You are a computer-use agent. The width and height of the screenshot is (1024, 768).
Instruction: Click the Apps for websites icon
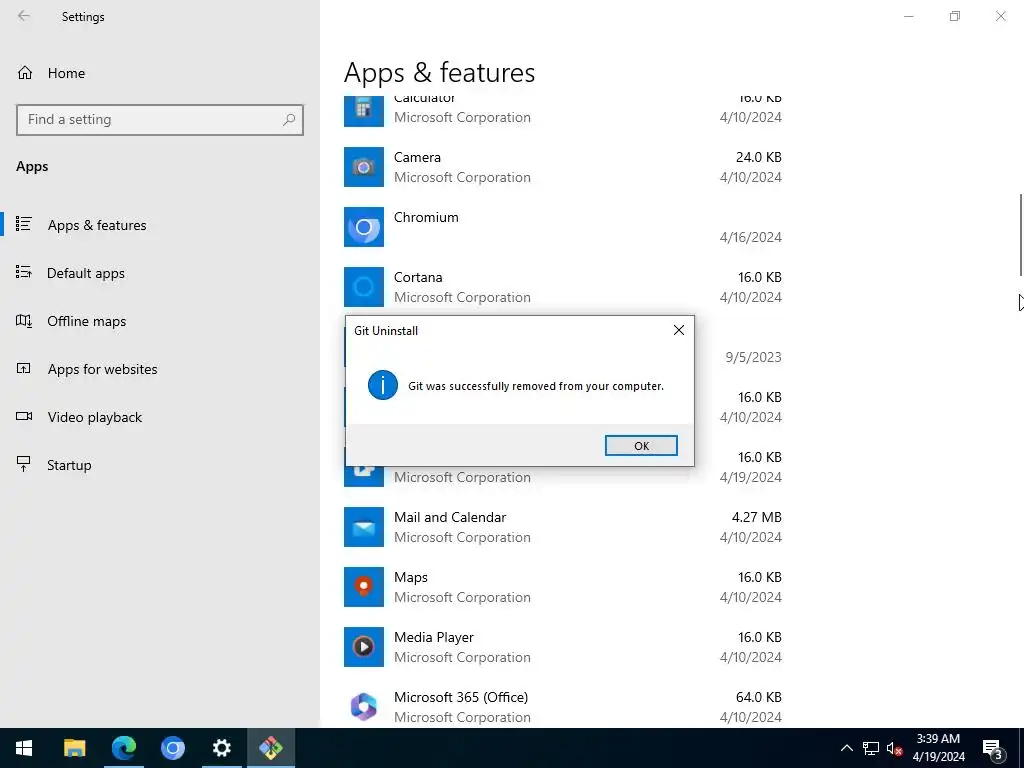pyautogui.click(x=24, y=368)
